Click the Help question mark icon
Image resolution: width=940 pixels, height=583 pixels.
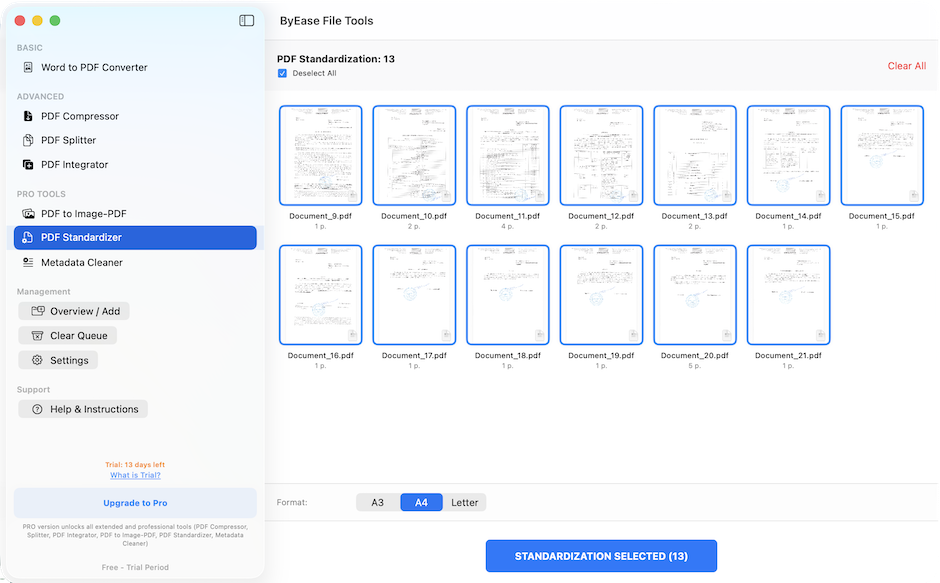tap(37, 409)
